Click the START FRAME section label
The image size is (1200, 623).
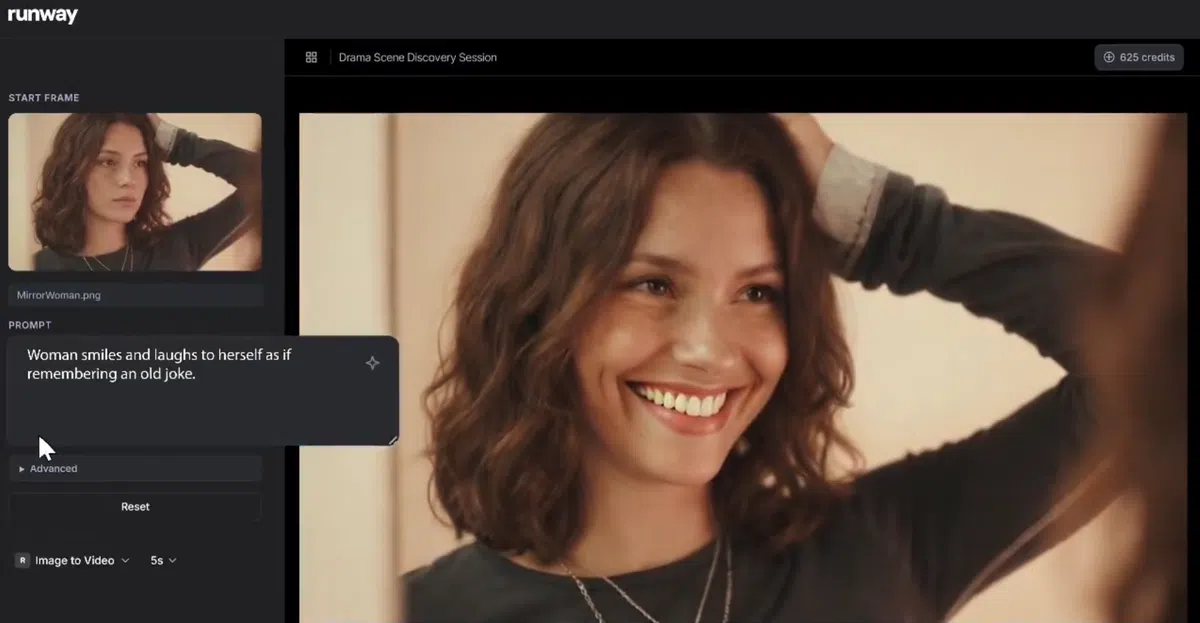click(x=44, y=98)
